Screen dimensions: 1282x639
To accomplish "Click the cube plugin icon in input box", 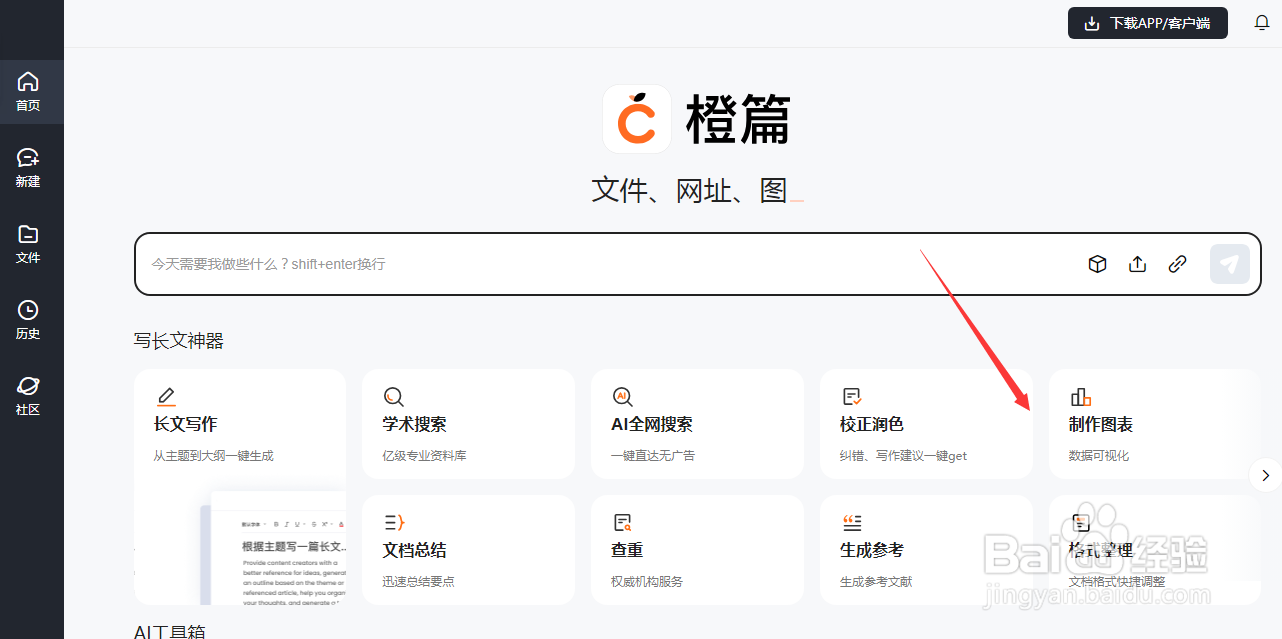I will [1097, 264].
